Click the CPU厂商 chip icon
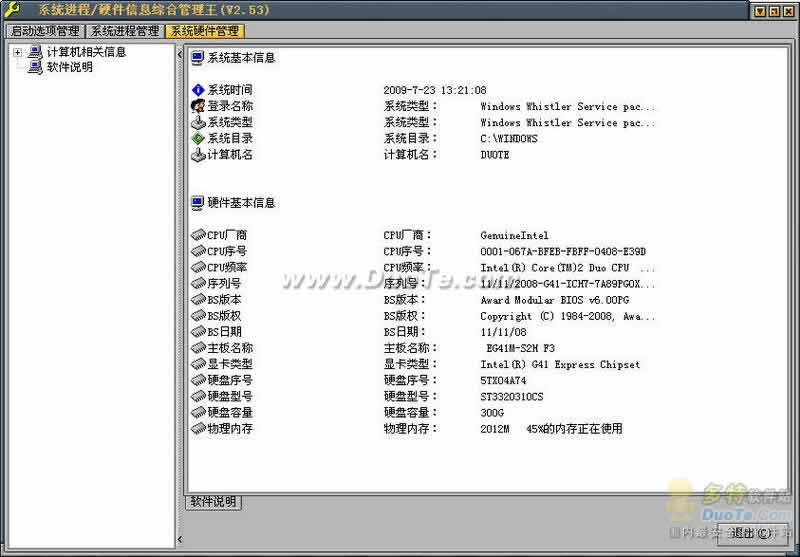 tap(198, 235)
